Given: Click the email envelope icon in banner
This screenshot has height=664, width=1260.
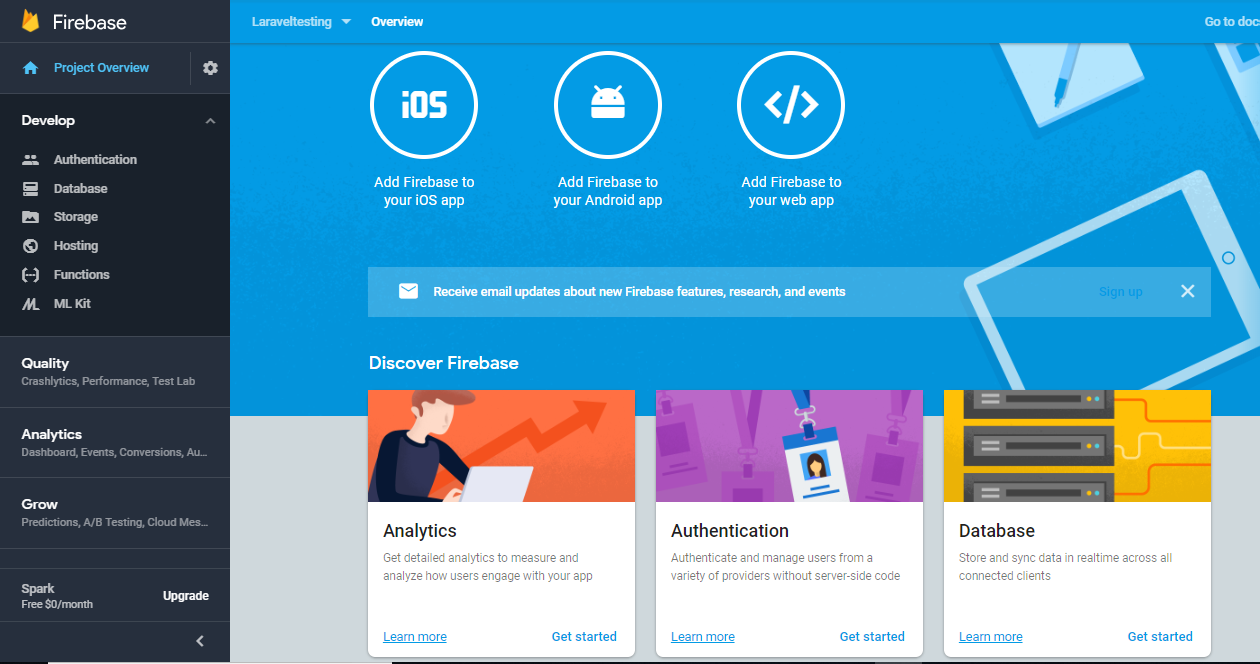Looking at the screenshot, I should (408, 291).
